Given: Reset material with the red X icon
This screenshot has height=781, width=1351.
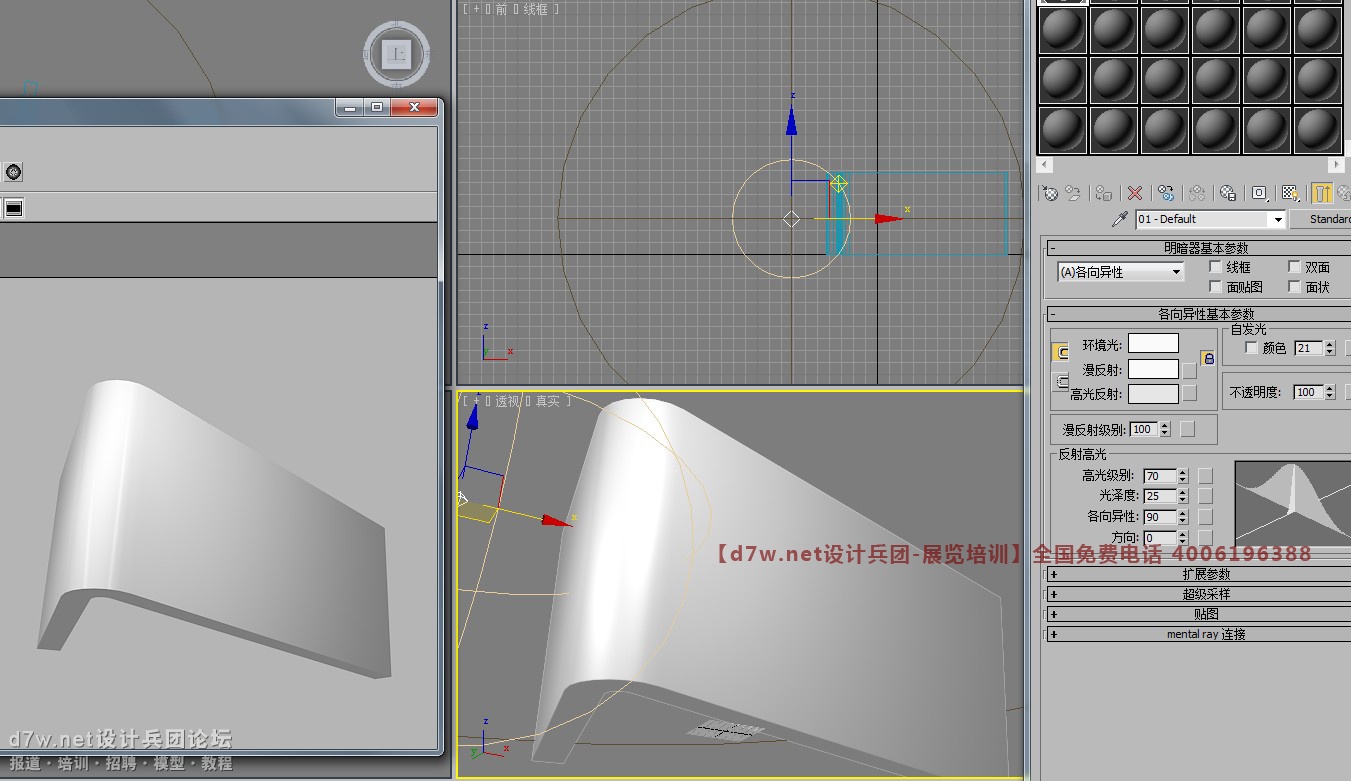Looking at the screenshot, I should point(1135,193).
